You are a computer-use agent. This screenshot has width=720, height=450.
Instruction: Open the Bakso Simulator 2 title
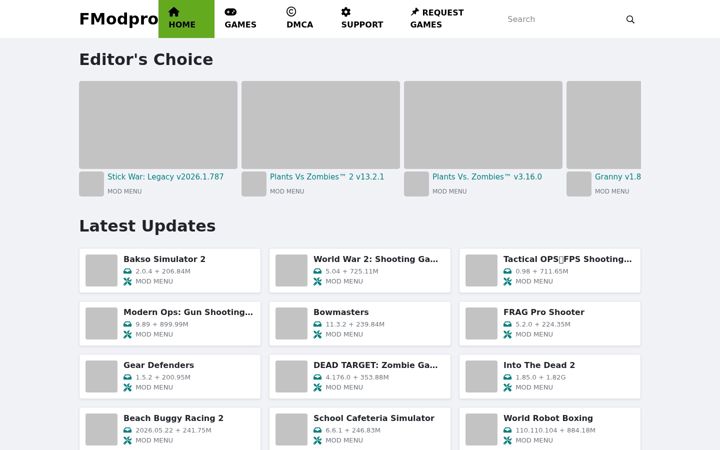(x=164, y=259)
